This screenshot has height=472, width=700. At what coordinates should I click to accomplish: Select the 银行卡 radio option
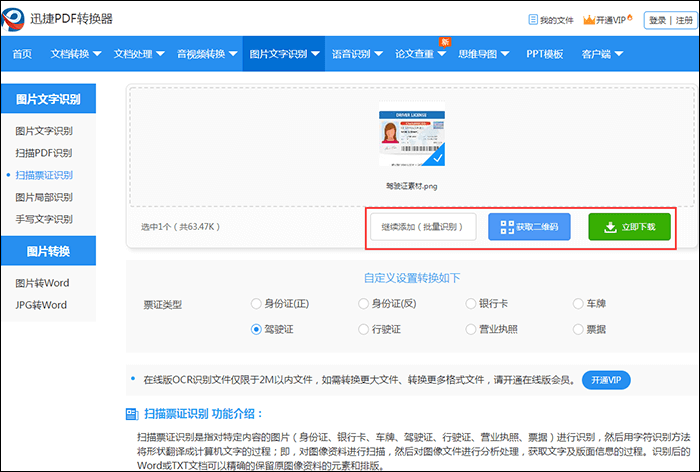(x=471, y=303)
